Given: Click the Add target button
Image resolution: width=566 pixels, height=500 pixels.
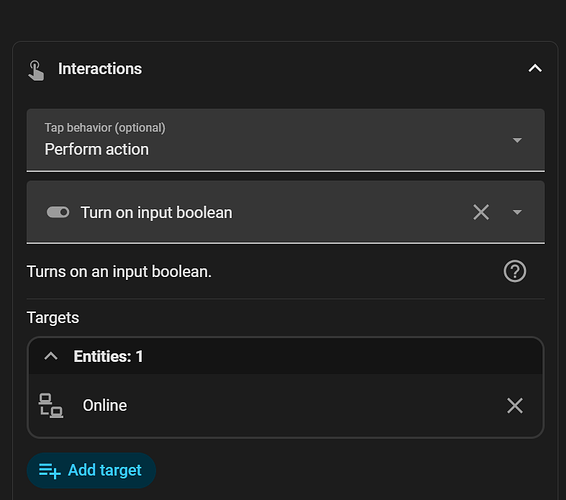Looking at the screenshot, I should pos(91,470).
